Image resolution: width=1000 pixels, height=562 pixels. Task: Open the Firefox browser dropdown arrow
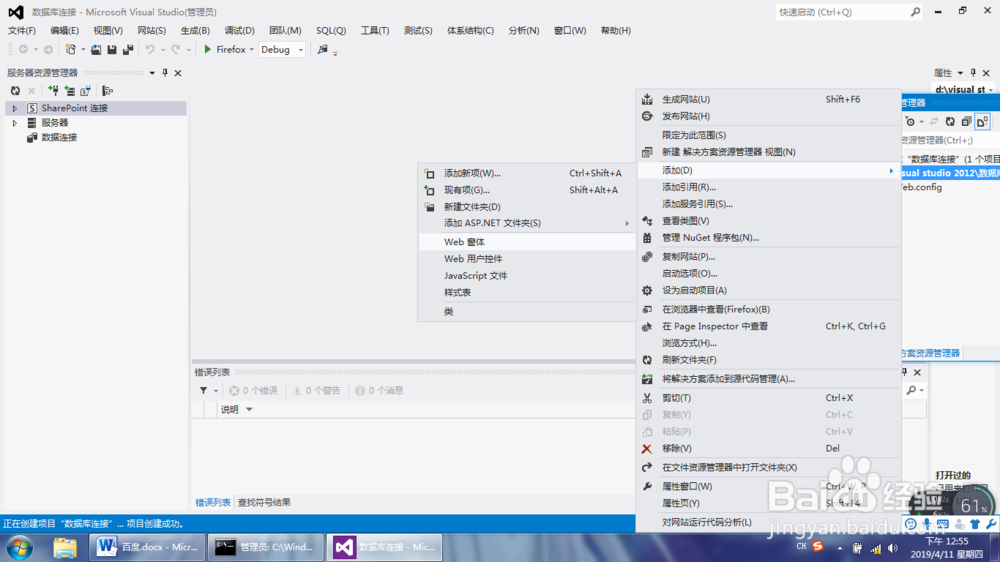pyautogui.click(x=251, y=50)
